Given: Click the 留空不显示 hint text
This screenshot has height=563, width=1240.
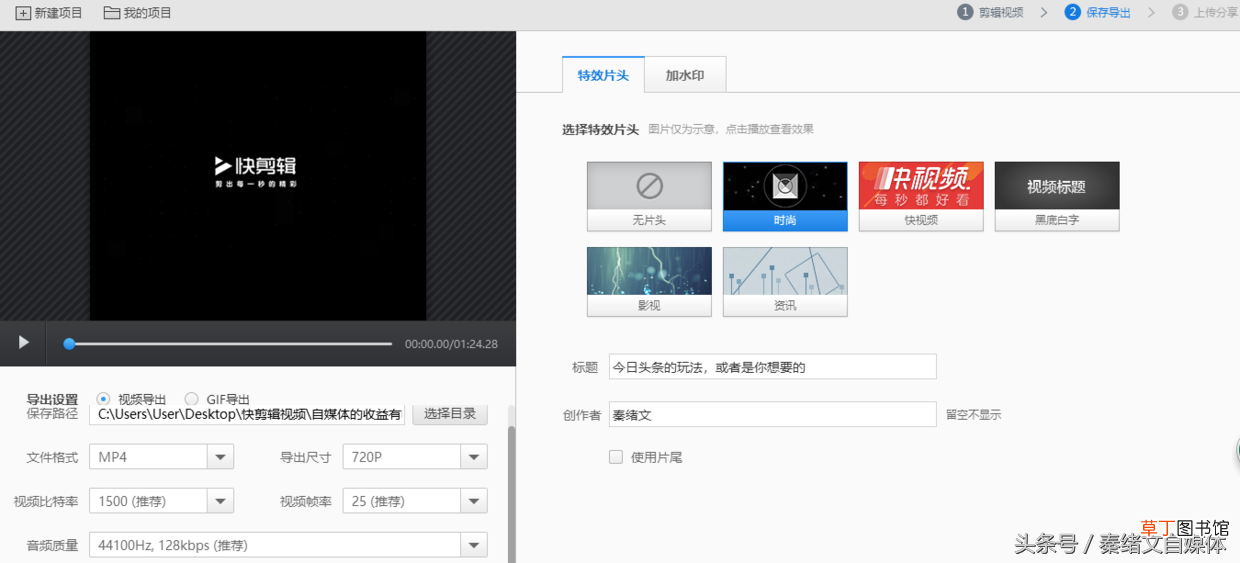Looking at the screenshot, I should [x=974, y=415].
